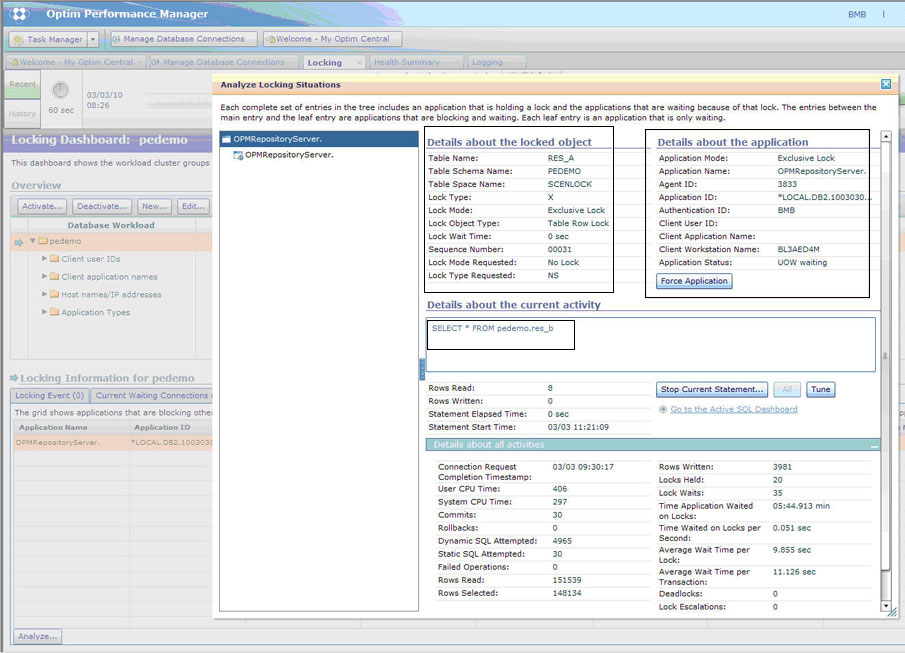Open the Logging tab
This screenshot has width=905, height=653.
click(496, 62)
